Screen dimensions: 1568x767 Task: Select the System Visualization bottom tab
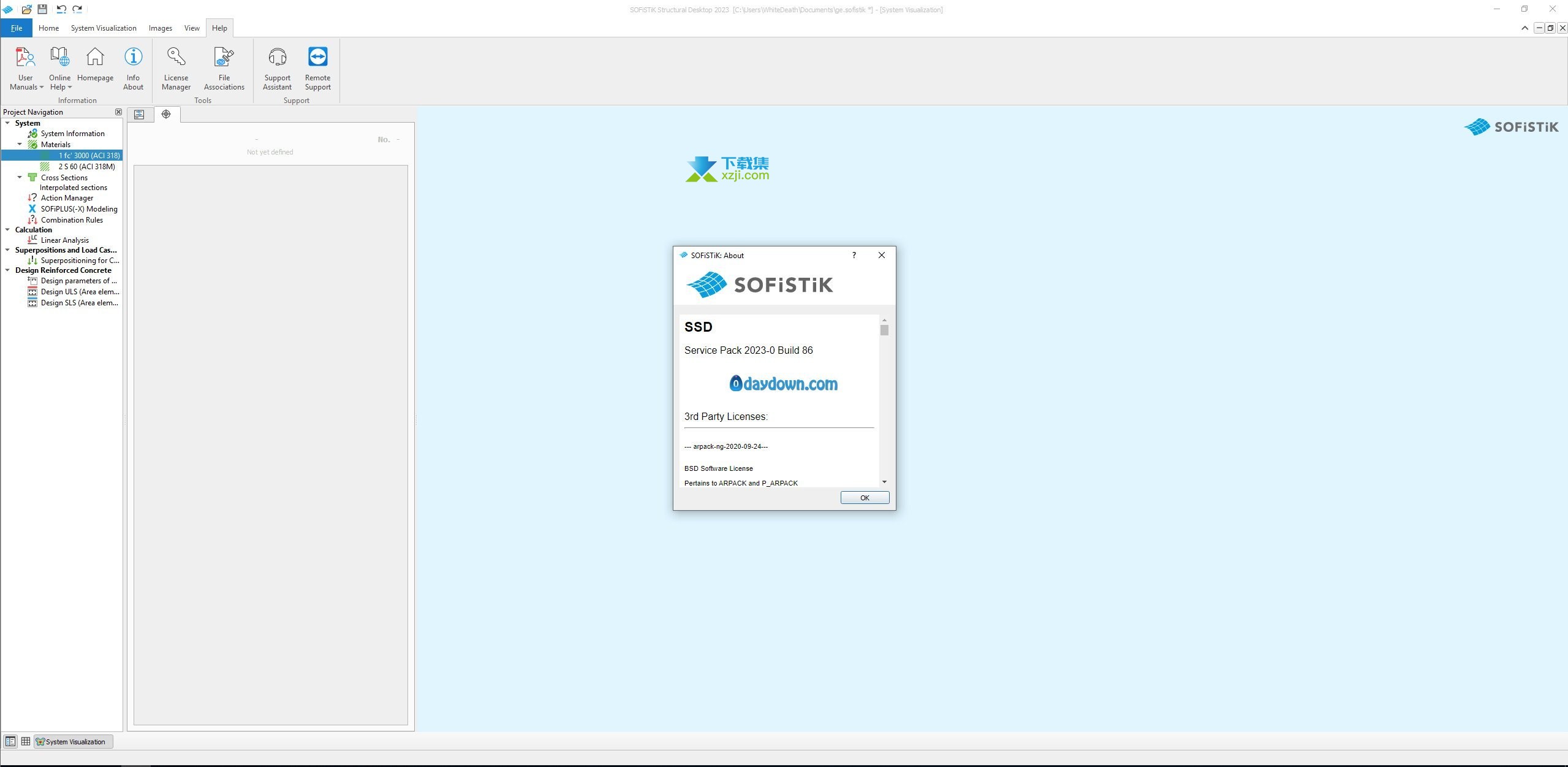point(74,741)
